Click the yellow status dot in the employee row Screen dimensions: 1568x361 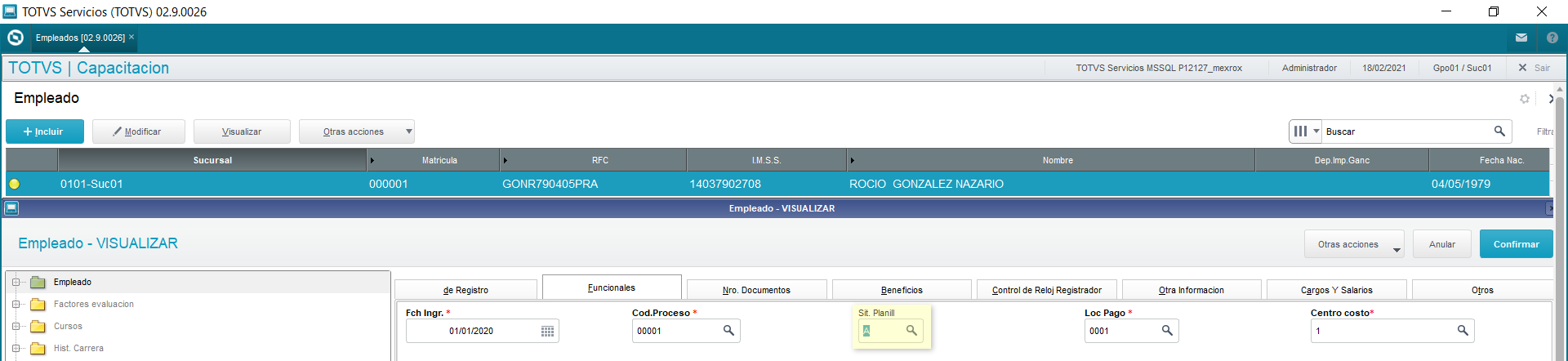coord(14,184)
